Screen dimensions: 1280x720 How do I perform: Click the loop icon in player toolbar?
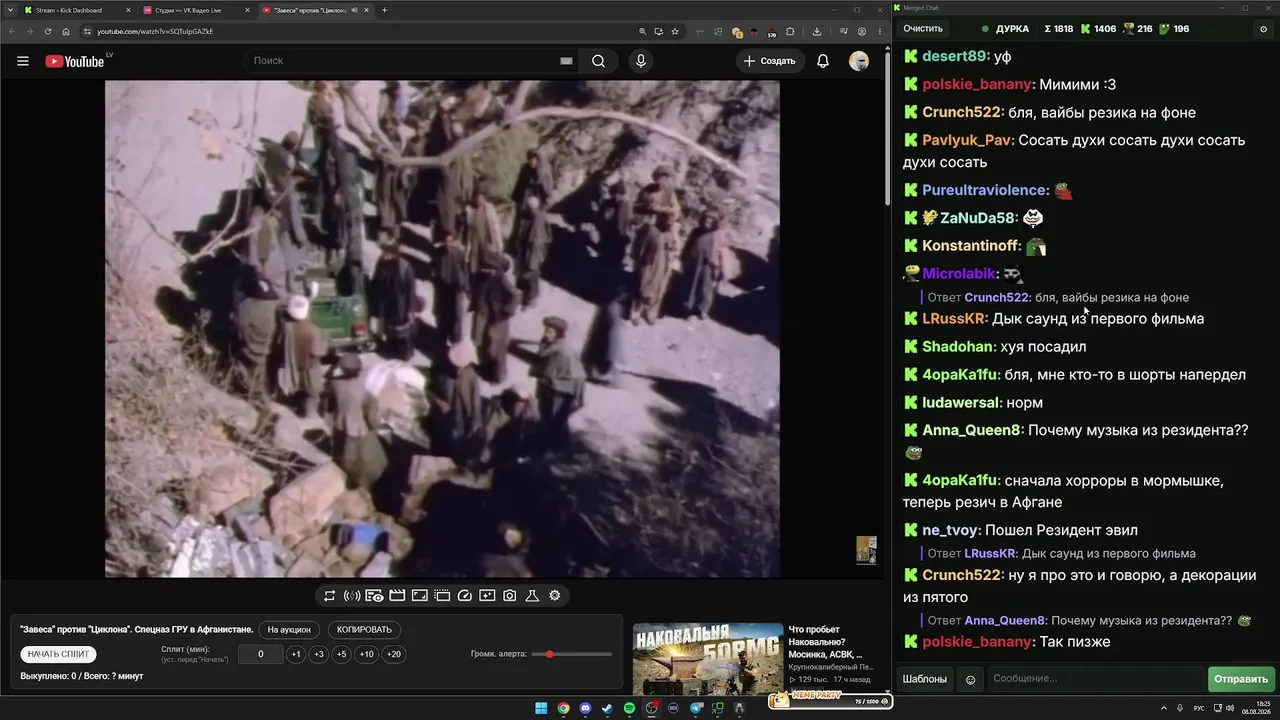(x=329, y=596)
